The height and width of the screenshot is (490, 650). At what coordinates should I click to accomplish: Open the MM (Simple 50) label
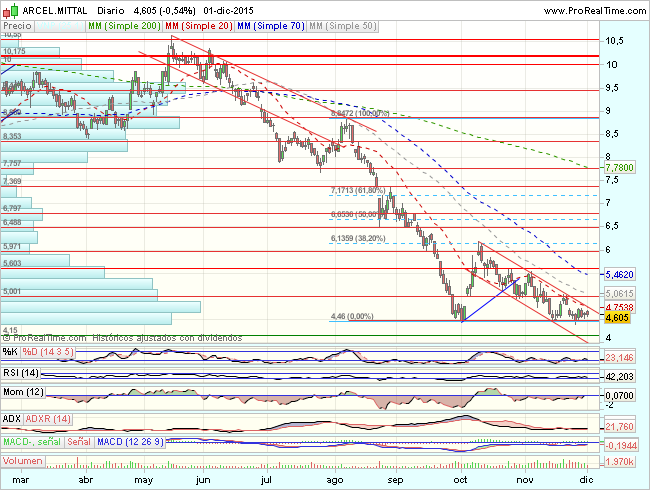(343, 26)
